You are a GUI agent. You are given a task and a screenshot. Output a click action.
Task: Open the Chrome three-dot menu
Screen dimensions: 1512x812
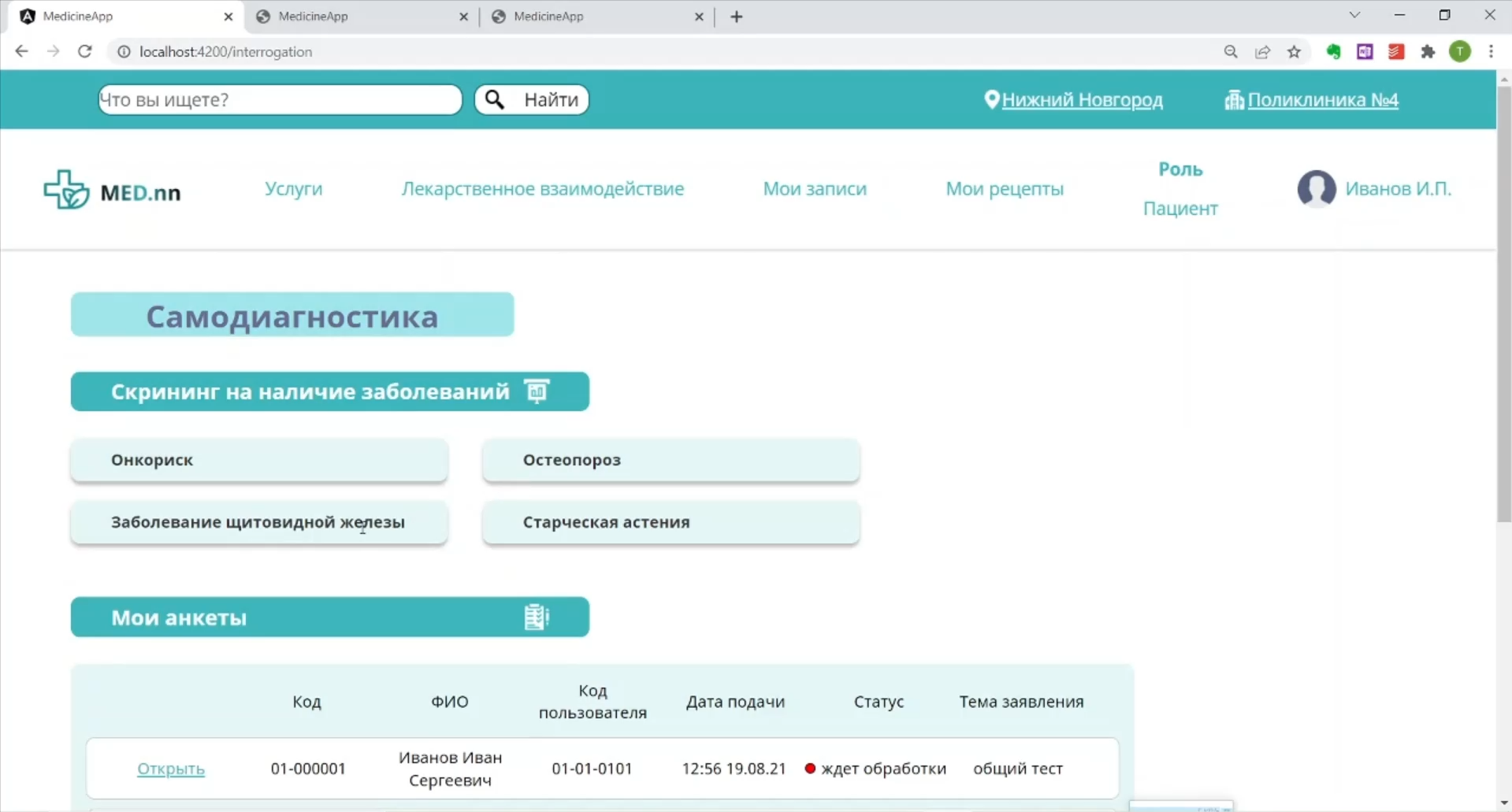tap(1491, 52)
